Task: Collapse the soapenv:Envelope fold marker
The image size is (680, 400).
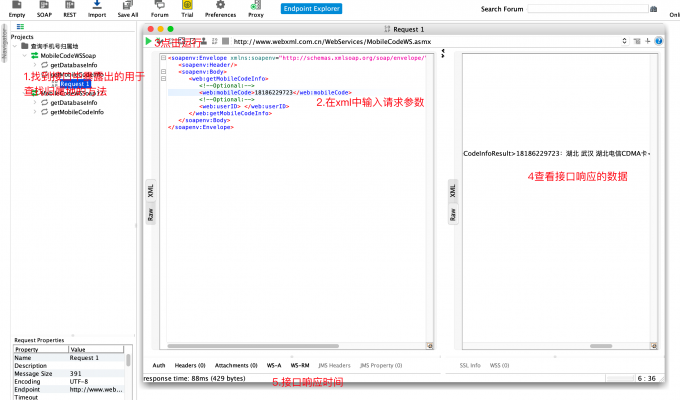Action: [163, 58]
